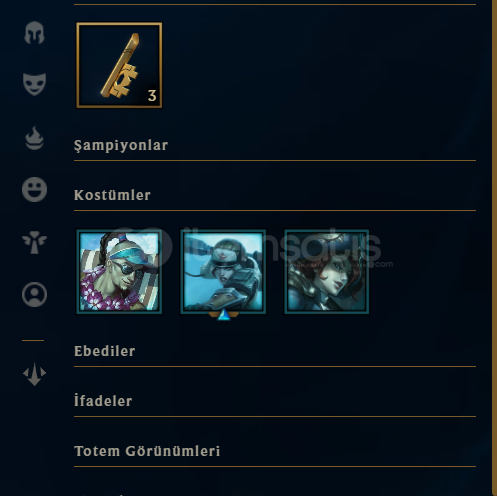Click the blue gem badge under middle skin
The width and height of the screenshot is (497, 496).
pyautogui.click(x=224, y=315)
